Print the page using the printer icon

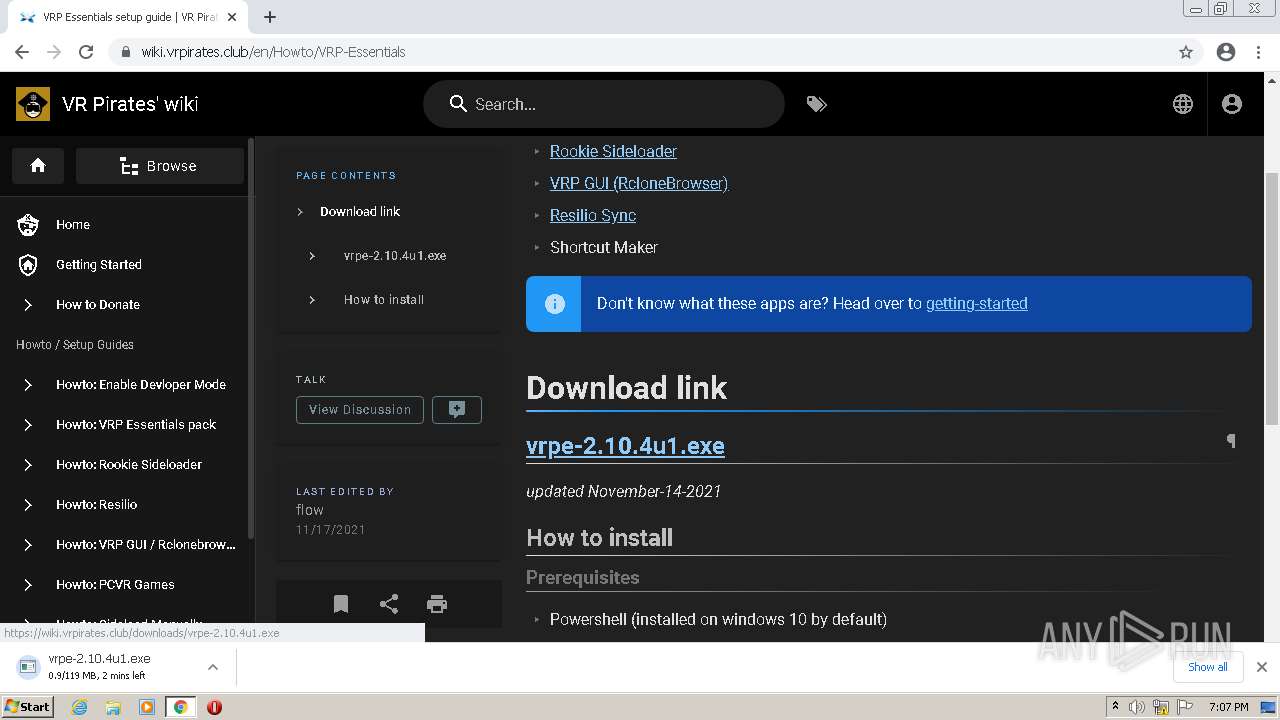tap(437, 604)
